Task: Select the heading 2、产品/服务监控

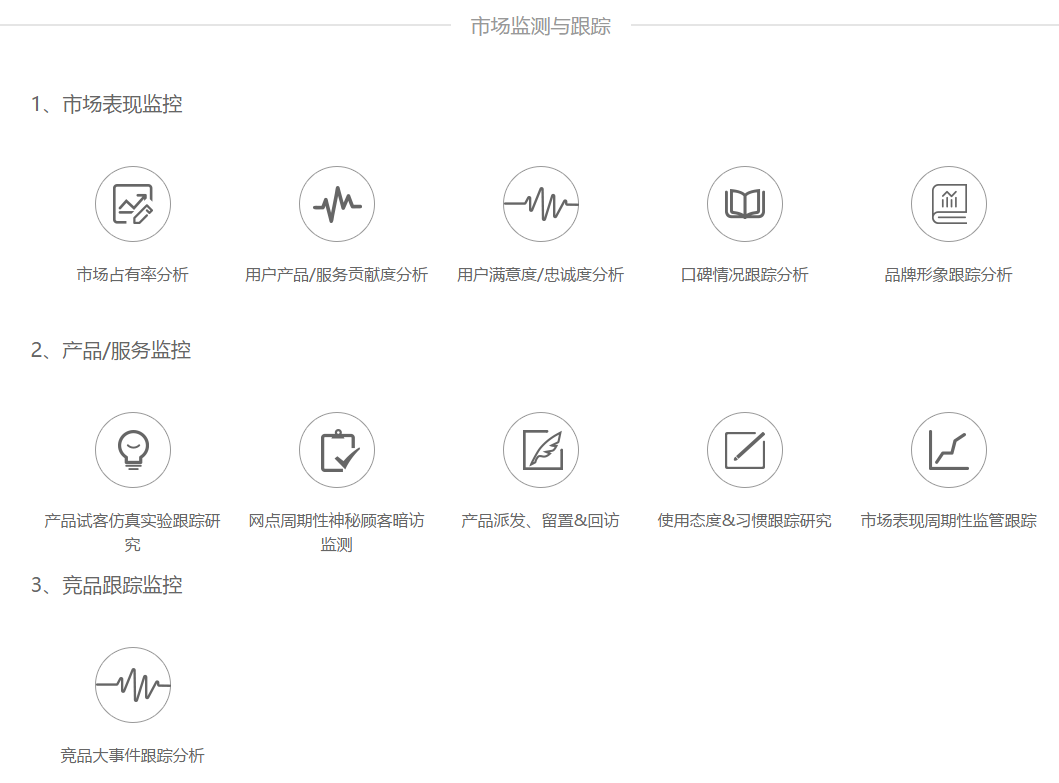Action: point(111,350)
